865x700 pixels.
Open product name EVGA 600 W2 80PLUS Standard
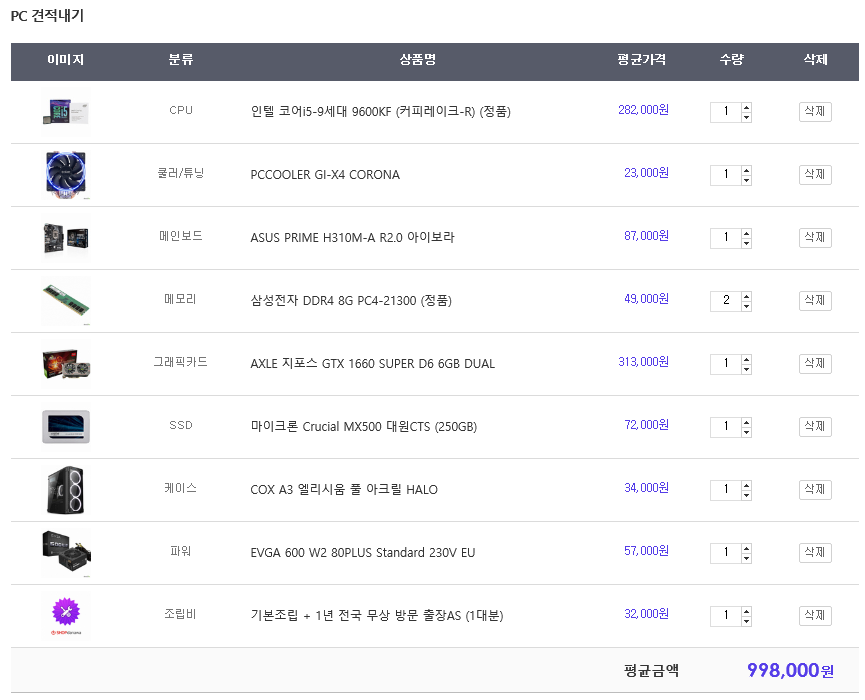click(363, 552)
